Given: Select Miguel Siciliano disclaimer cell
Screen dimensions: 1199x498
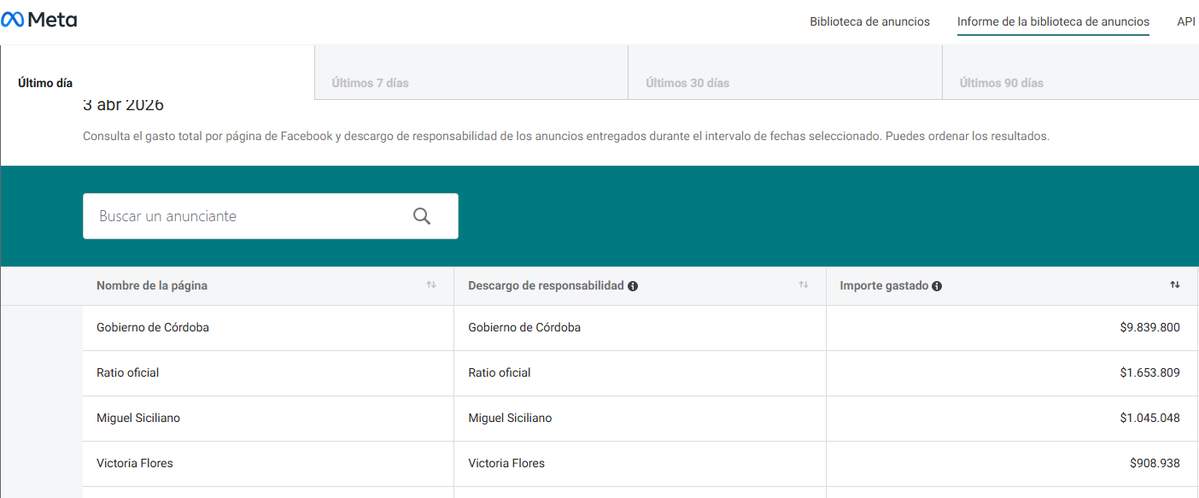Looking at the screenshot, I should click(640, 418).
